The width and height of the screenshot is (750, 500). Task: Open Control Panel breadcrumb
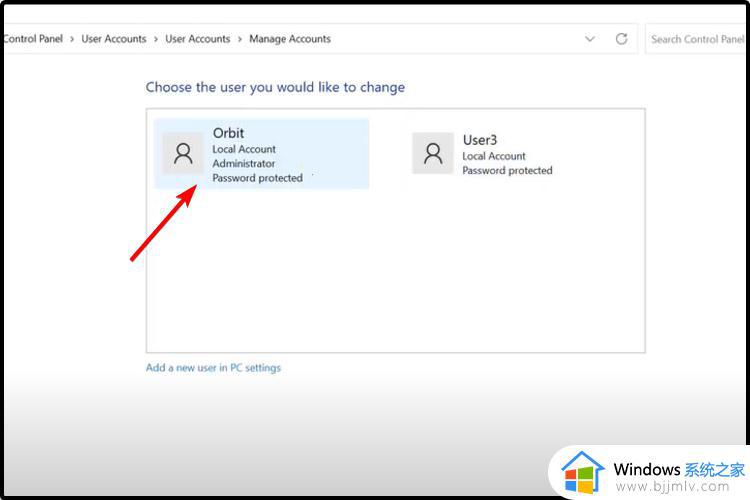(x=33, y=39)
